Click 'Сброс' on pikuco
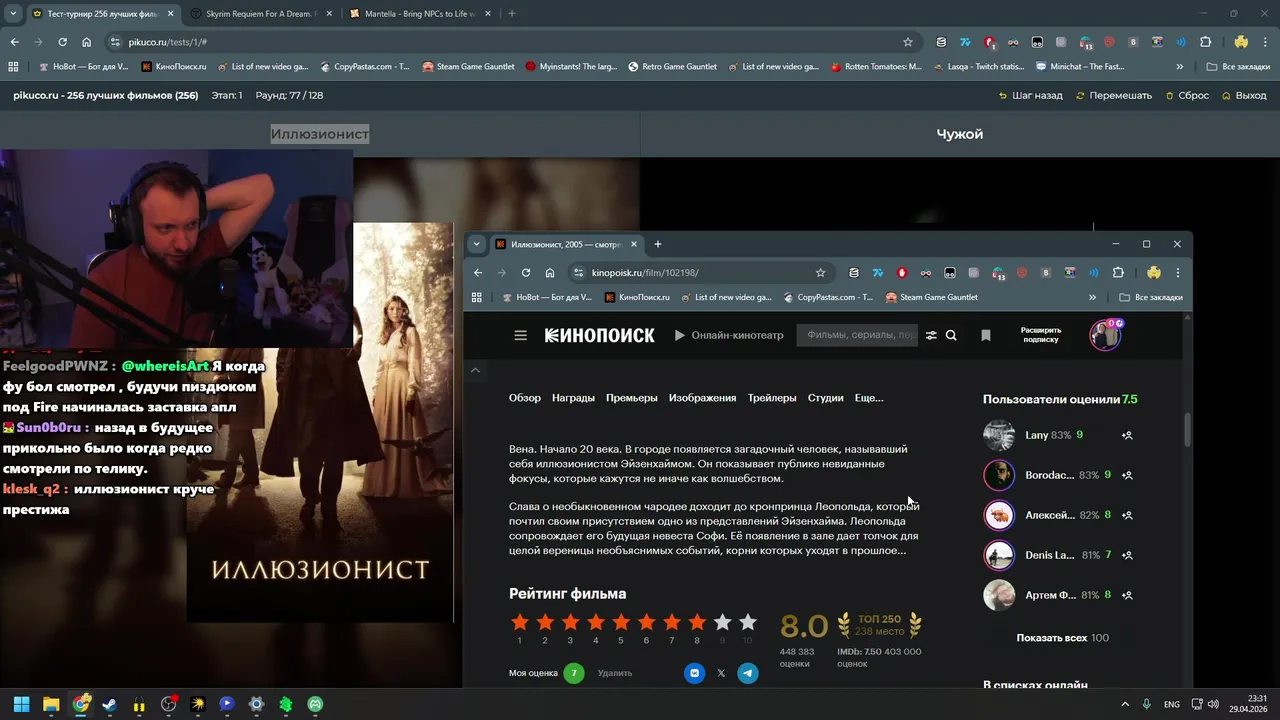Image resolution: width=1280 pixels, height=720 pixels. point(1187,96)
